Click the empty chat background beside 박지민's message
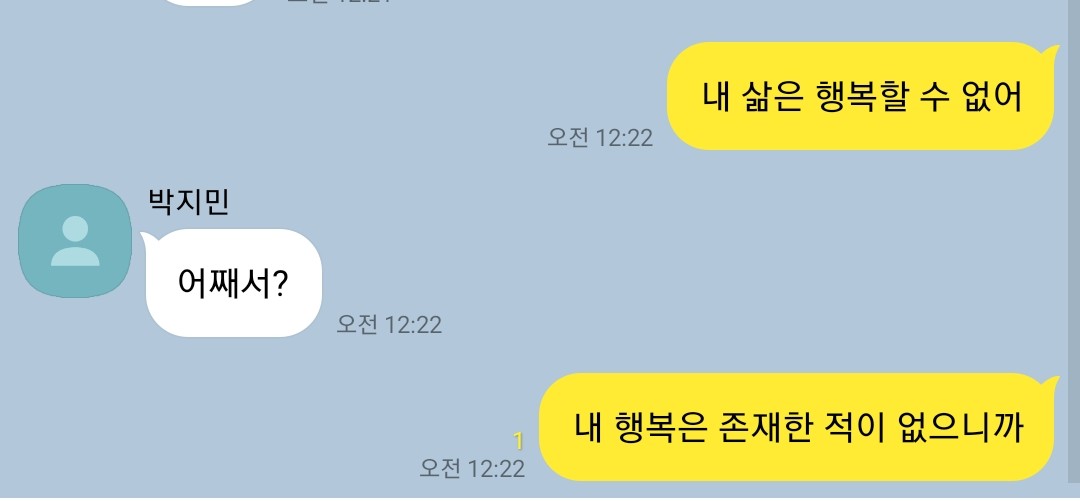Screen dimensions: 1080x501 689,276
